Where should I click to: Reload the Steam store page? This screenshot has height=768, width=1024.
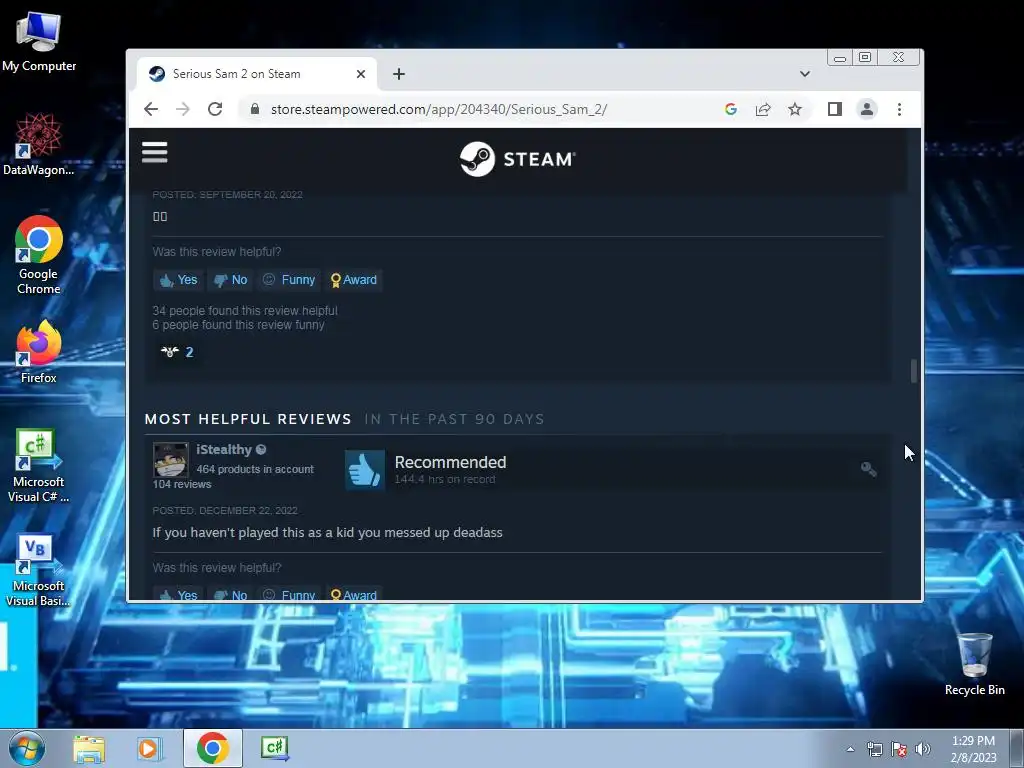point(215,109)
